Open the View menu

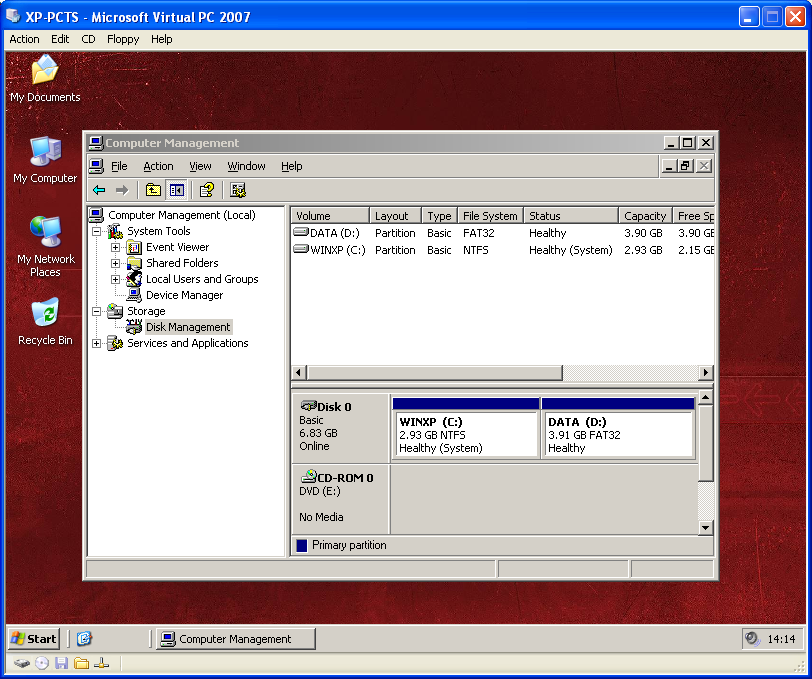tap(200, 166)
